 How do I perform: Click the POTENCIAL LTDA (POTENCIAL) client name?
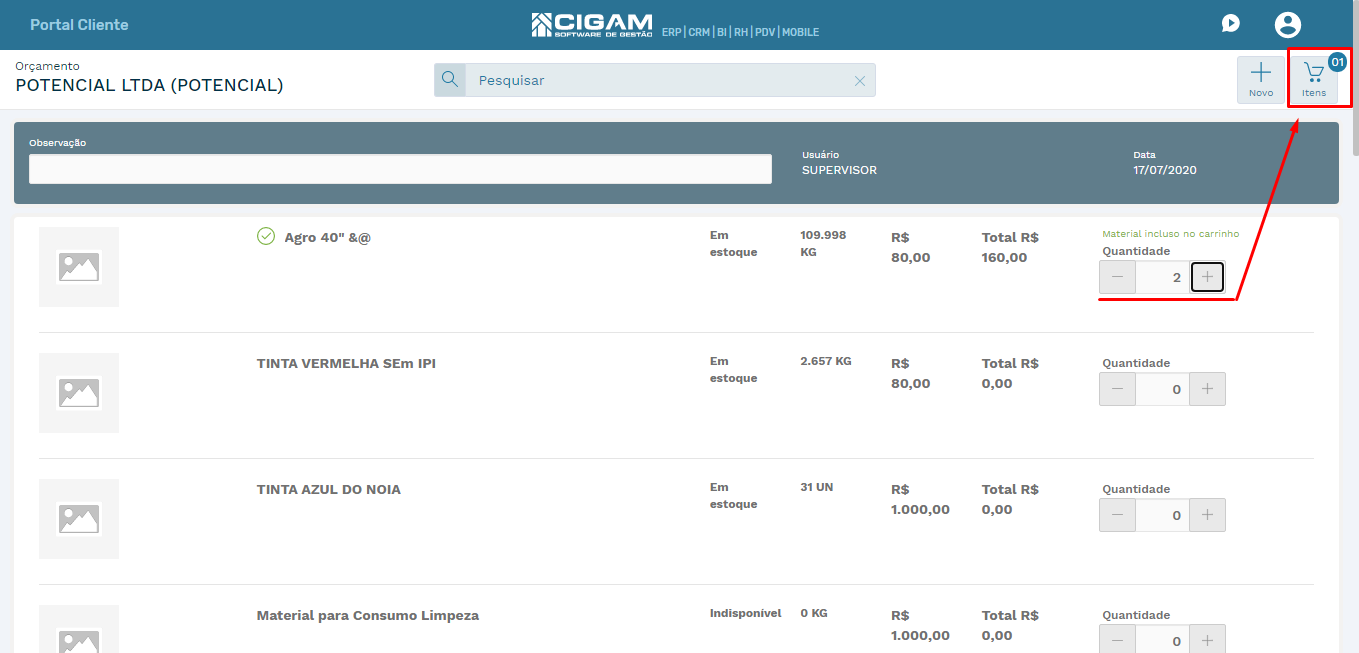pyautogui.click(x=149, y=85)
